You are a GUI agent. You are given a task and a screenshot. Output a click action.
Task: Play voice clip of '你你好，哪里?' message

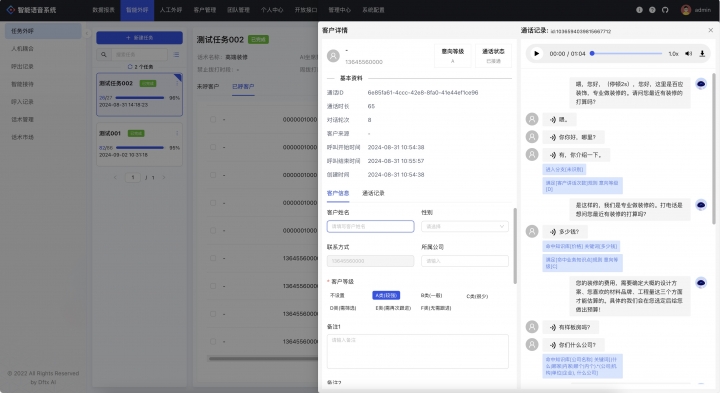click(x=553, y=137)
